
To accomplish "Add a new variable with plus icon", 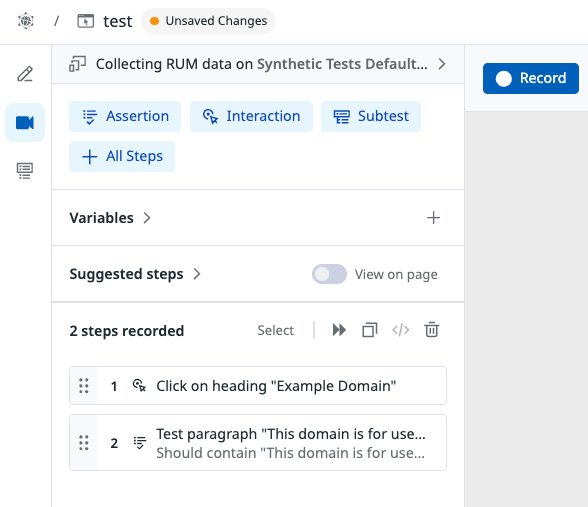I will (434, 218).
